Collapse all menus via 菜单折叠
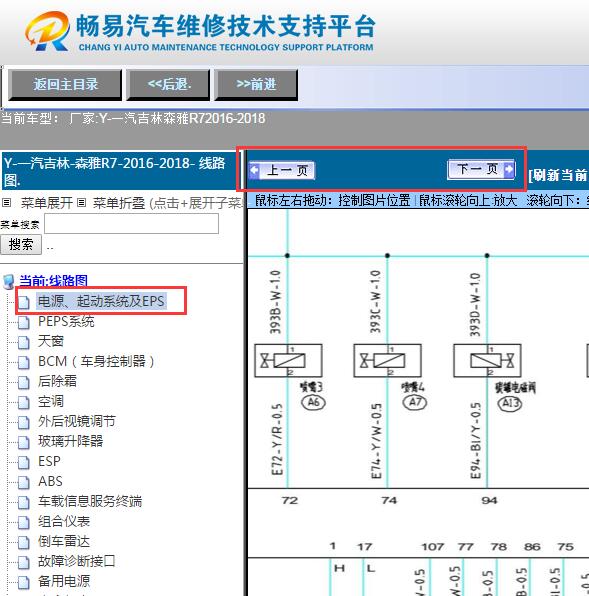Image resolution: width=589 pixels, height=596 pixels. tap(119, 203)
